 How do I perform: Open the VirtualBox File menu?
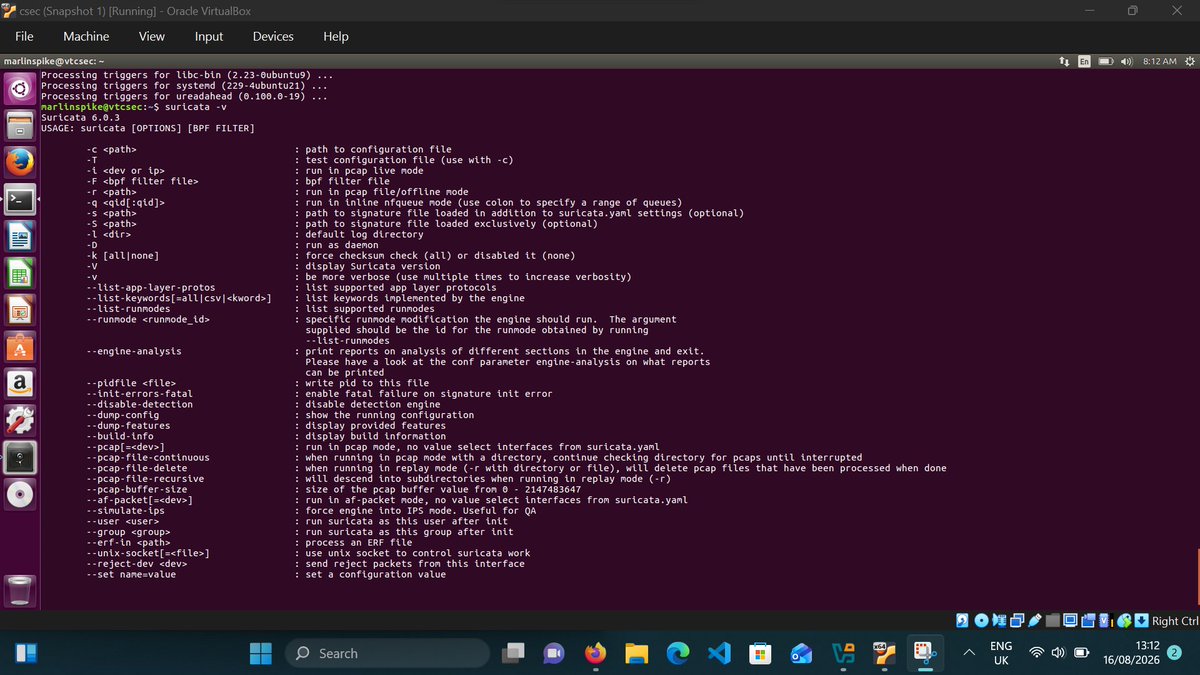(x=24, y=36)
